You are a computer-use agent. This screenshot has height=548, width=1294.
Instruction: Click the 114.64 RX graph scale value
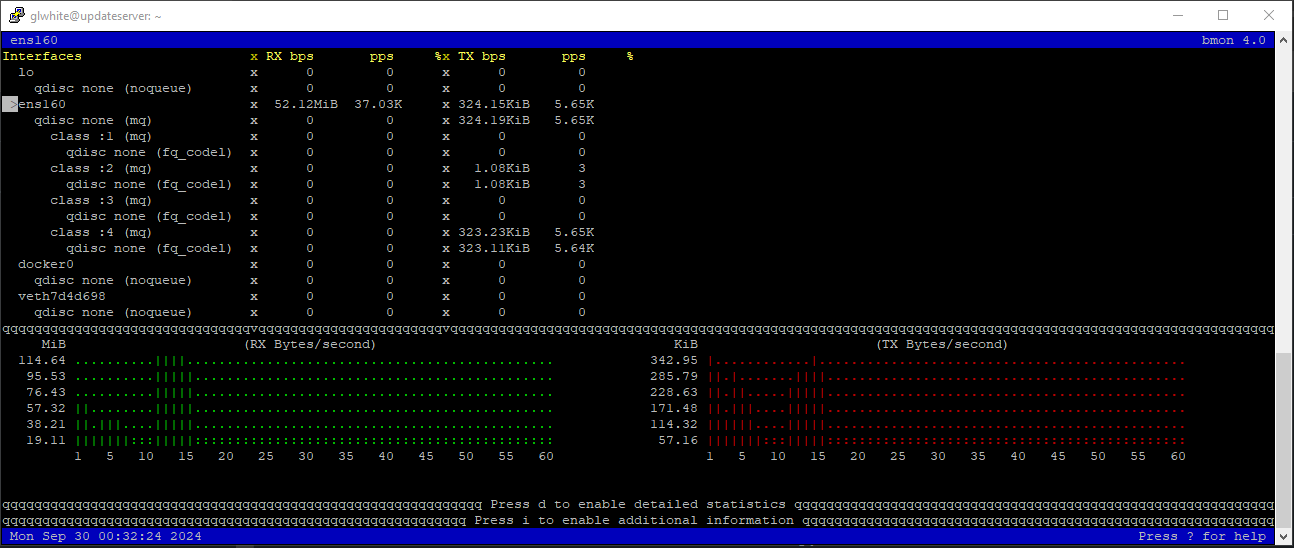click(42, 360)
